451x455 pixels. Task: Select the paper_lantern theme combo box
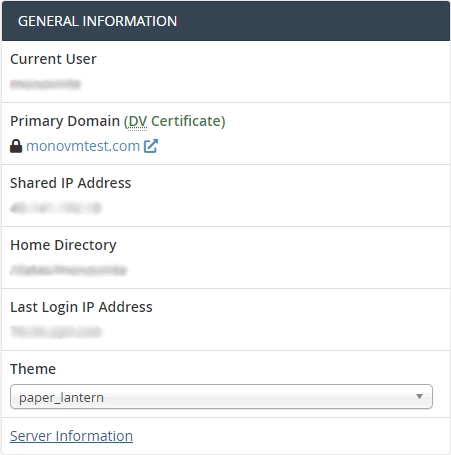click(221, 397)
